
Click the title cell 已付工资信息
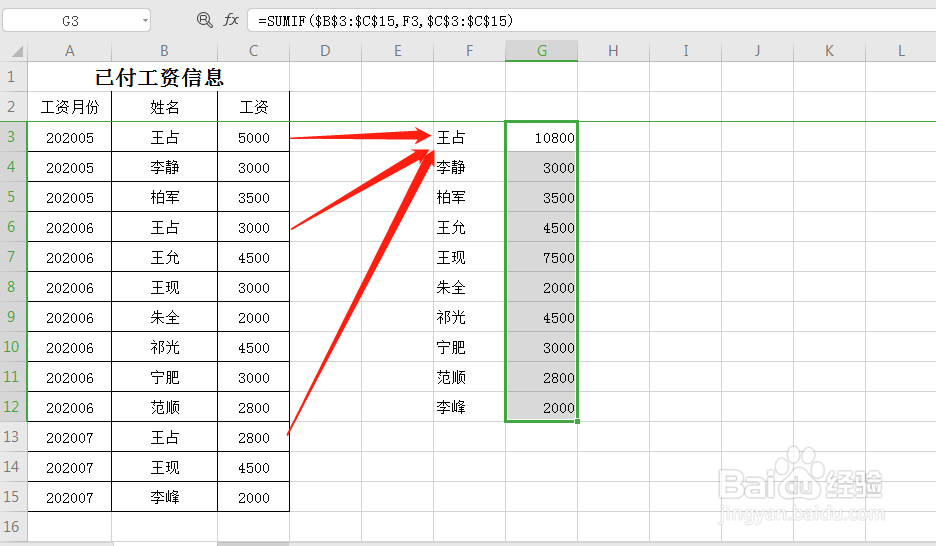click(159, 77)
